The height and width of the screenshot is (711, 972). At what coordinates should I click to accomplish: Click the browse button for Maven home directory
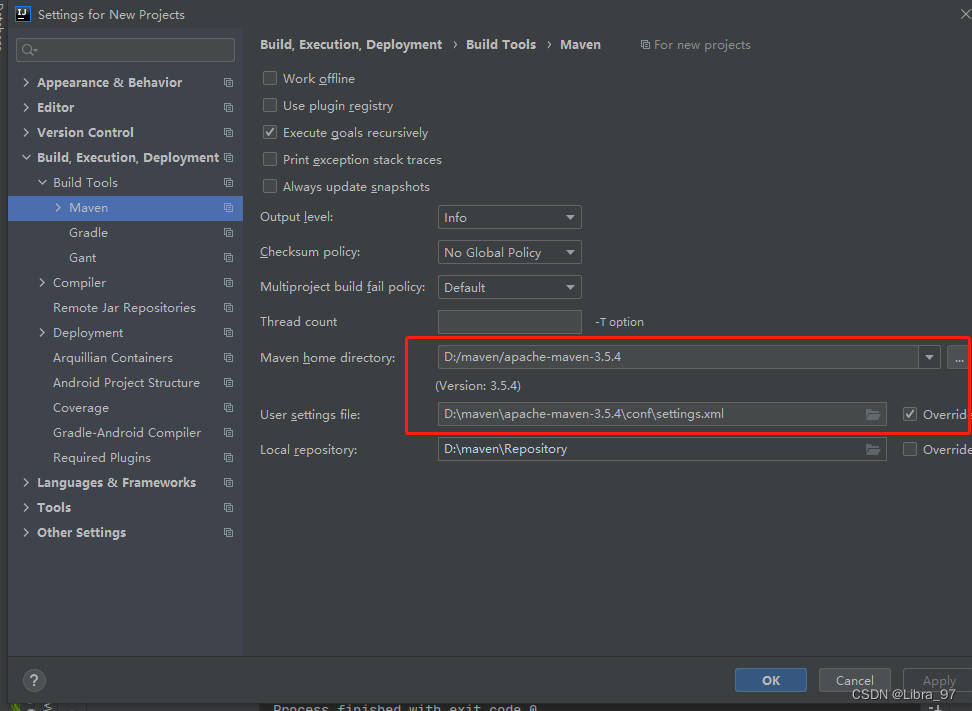pos(959,357)
